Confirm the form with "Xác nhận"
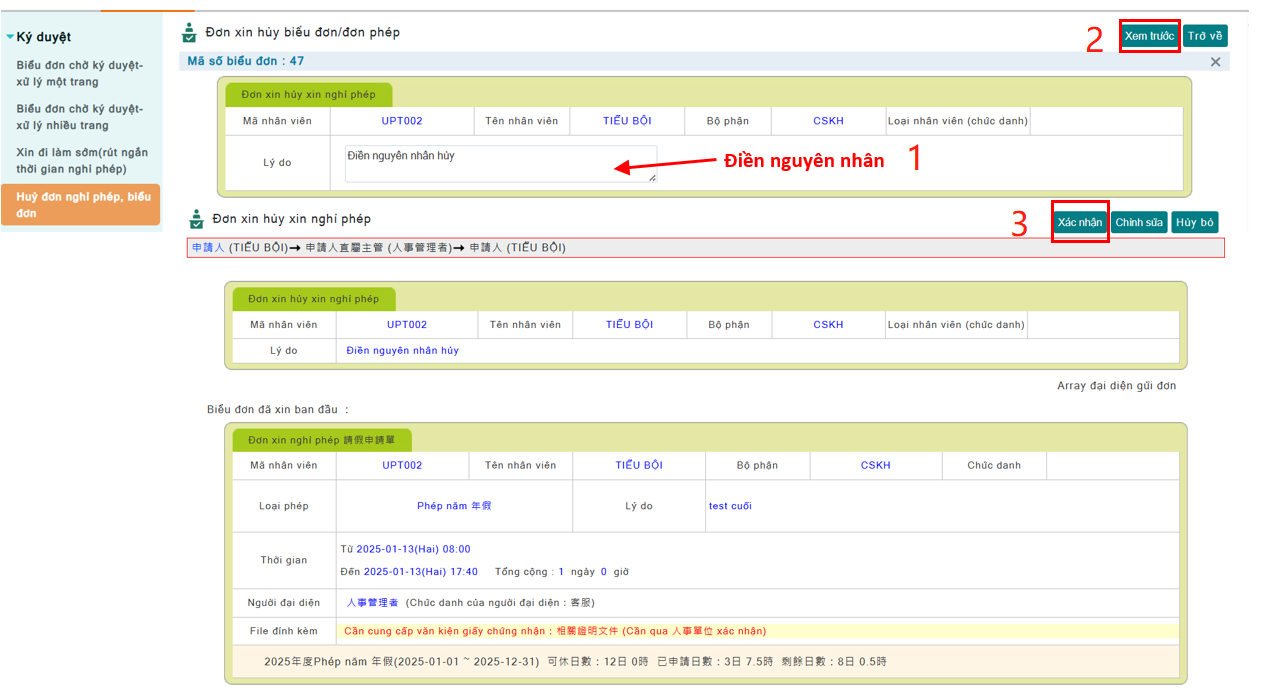This screenshot has width=1274, height=695. point(1079,222)
